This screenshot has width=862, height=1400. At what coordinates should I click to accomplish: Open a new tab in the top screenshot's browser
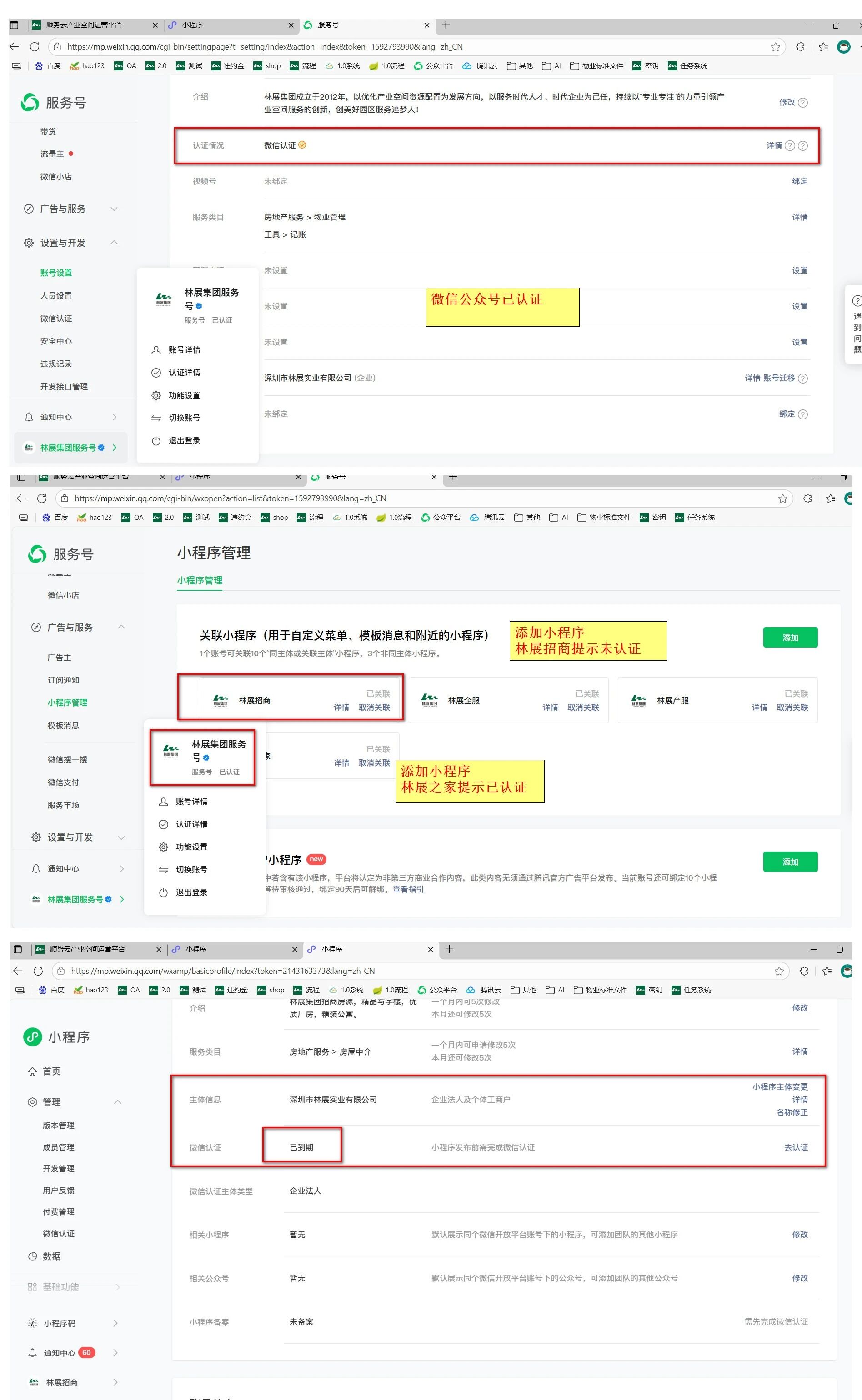click(x=446, y=25)
